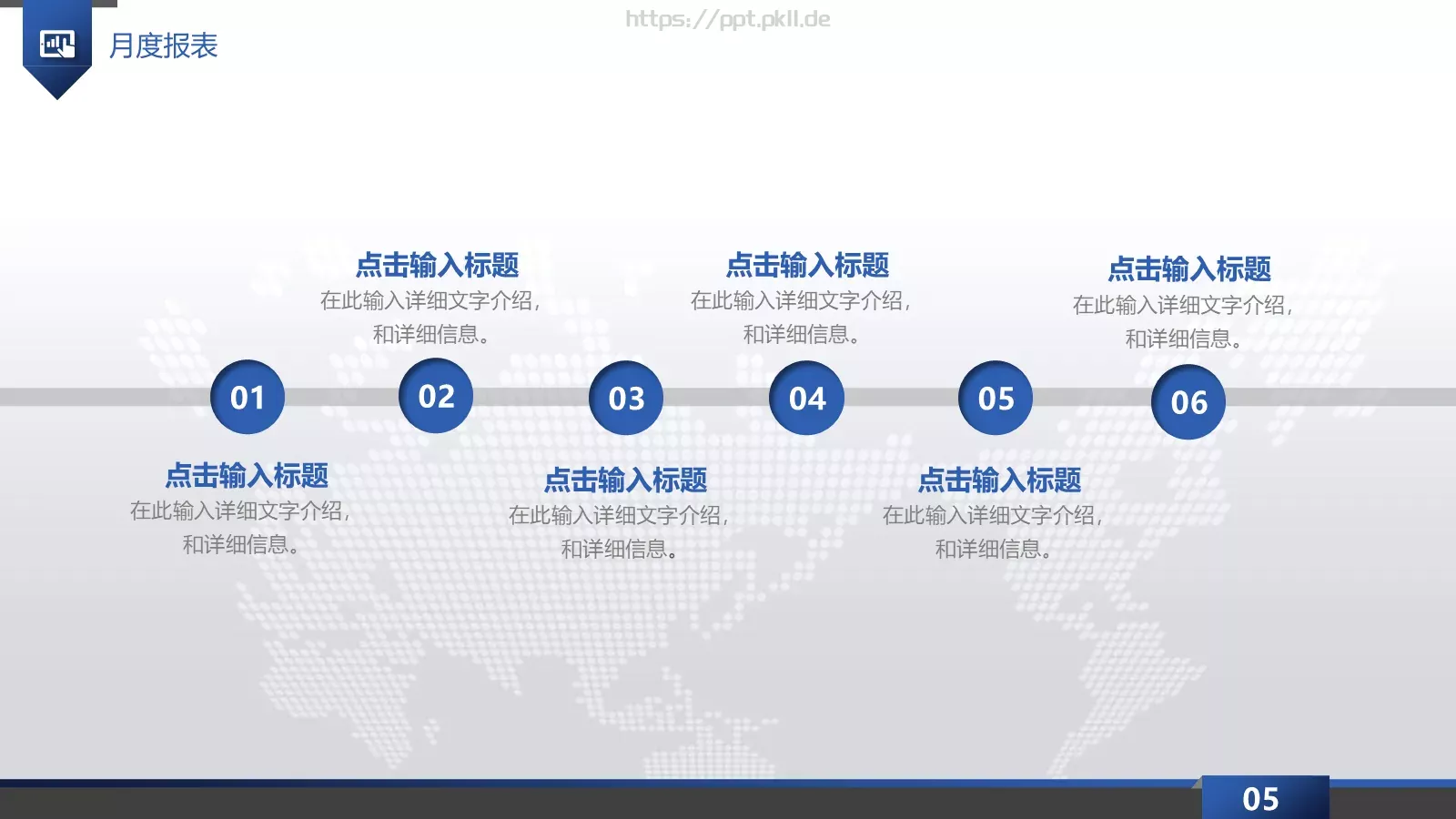Viewport: 1456px width, 819px height.
Task: Click 点击输入标题 heading for step 03
Action: (x=625, y=480)
